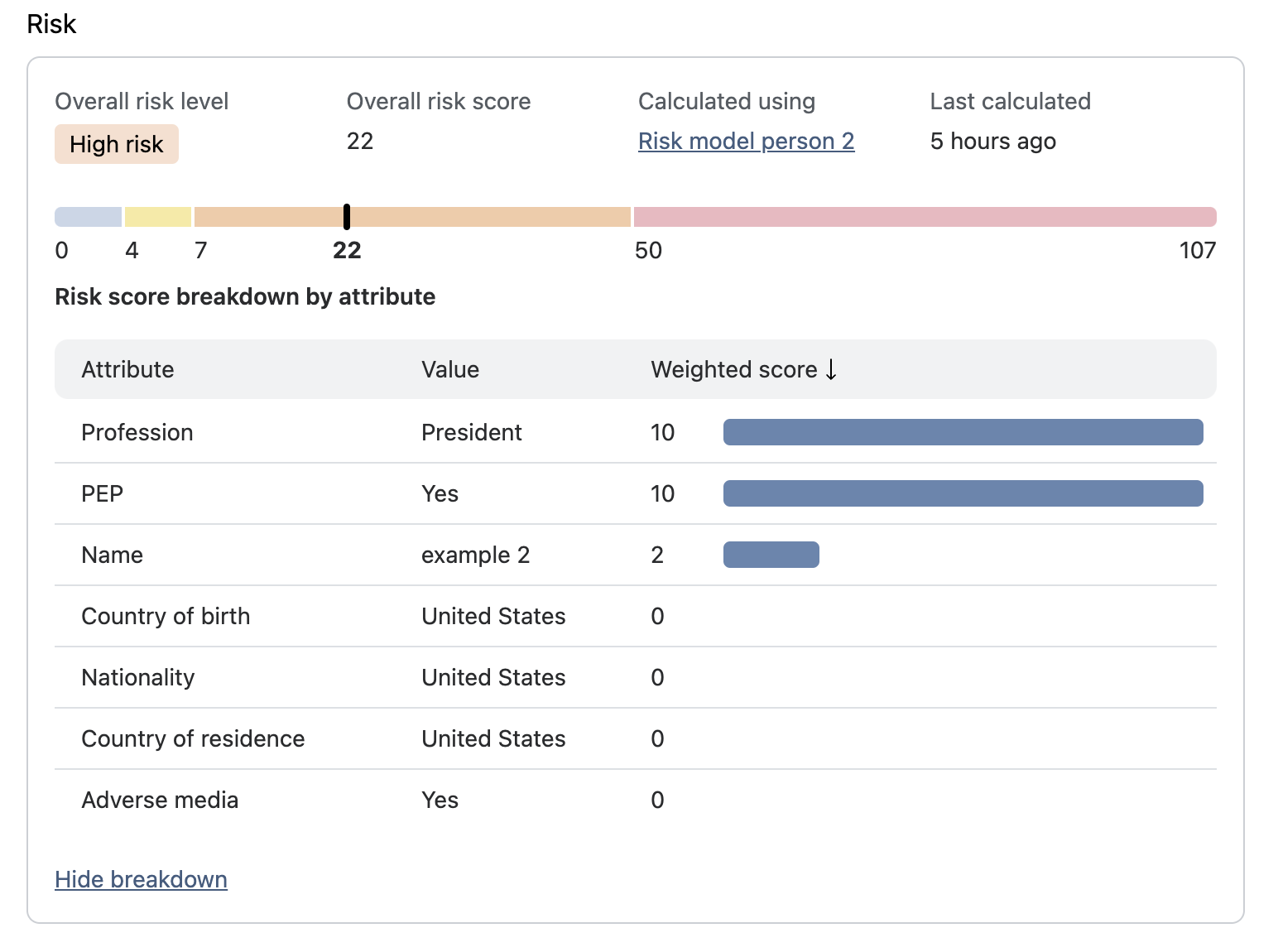Image resolution: width=1278 pixels, height=952 pixels.
Task: Click the Value column header
Action: pos(449,369)
